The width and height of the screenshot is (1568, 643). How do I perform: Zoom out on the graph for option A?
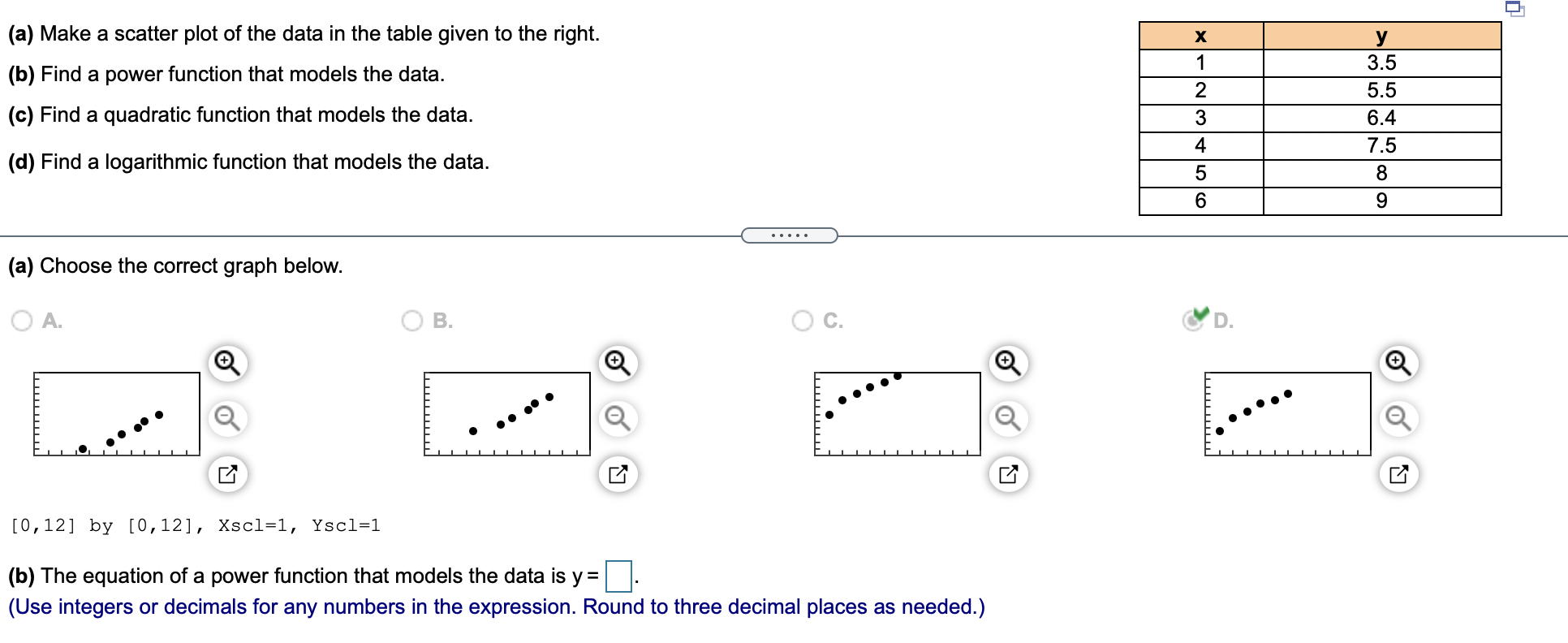(227, 418)
